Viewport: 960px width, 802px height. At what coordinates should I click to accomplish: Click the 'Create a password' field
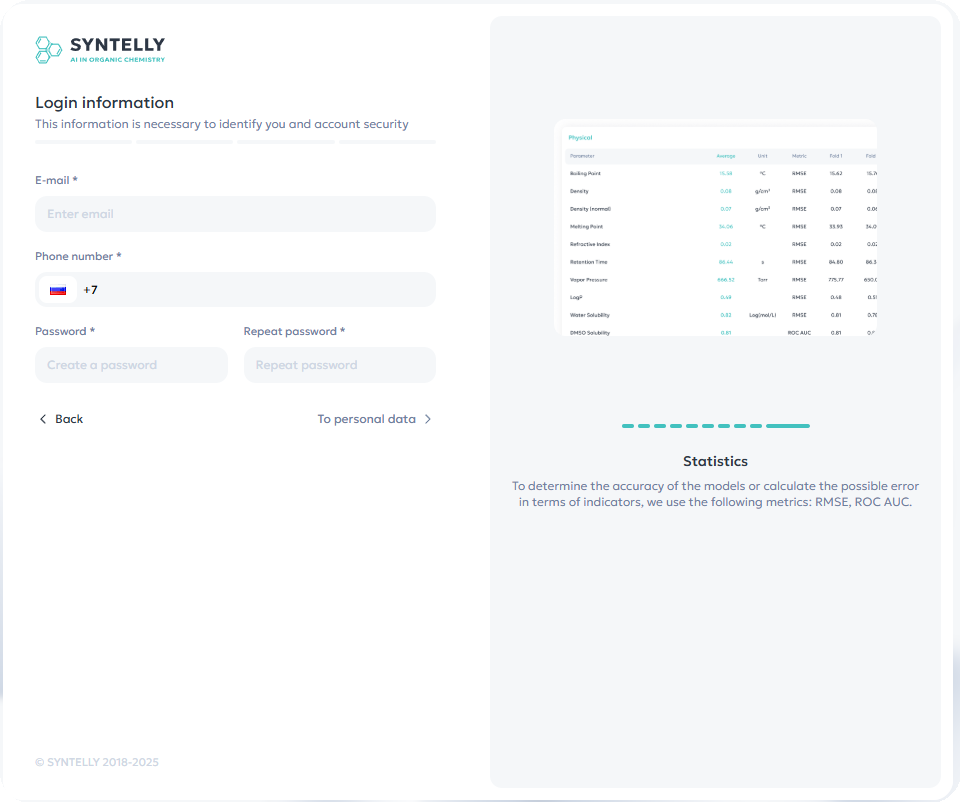tap(131, 364)
